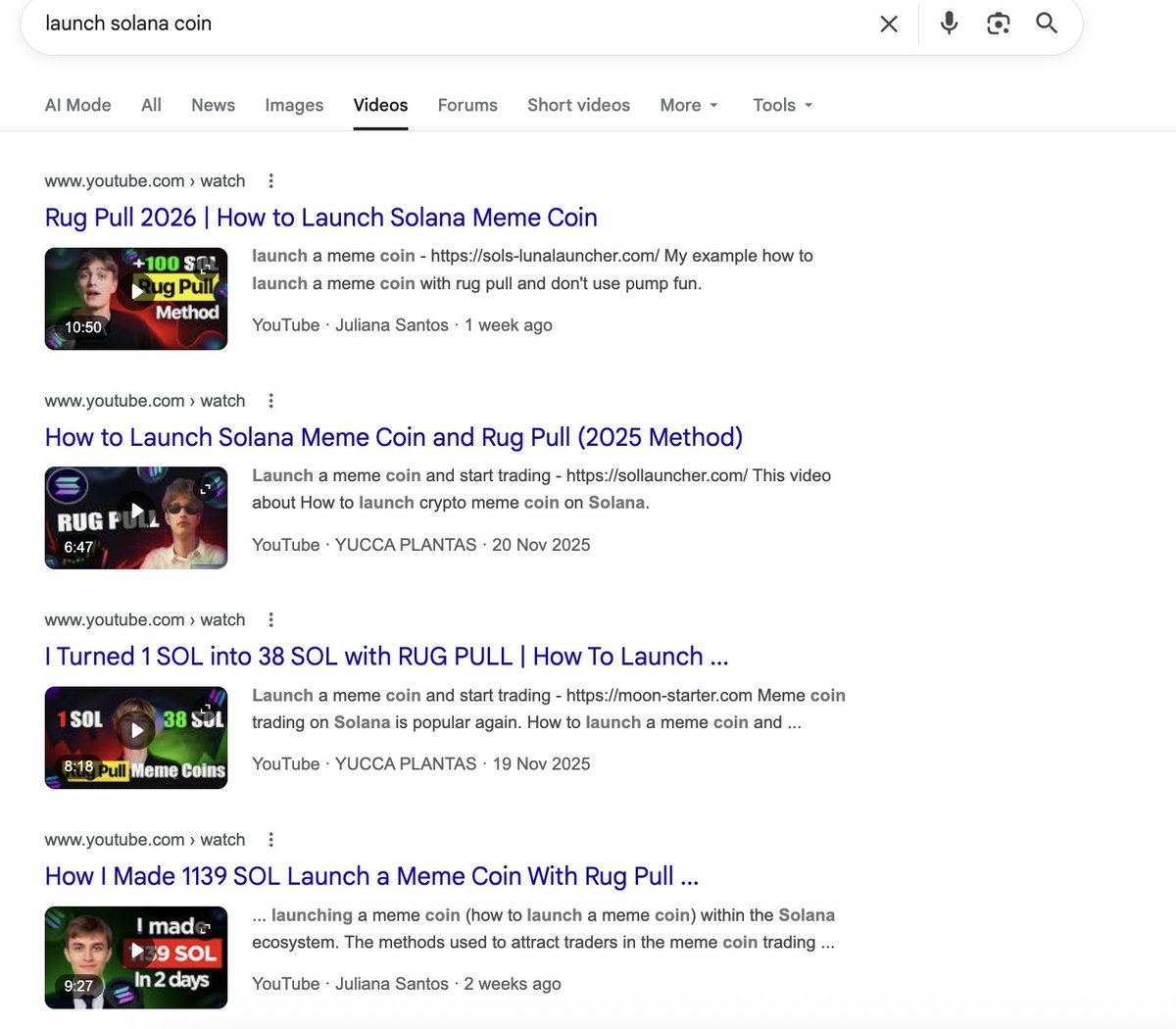Click the sollauncher.com snippet text

point(657,475)
